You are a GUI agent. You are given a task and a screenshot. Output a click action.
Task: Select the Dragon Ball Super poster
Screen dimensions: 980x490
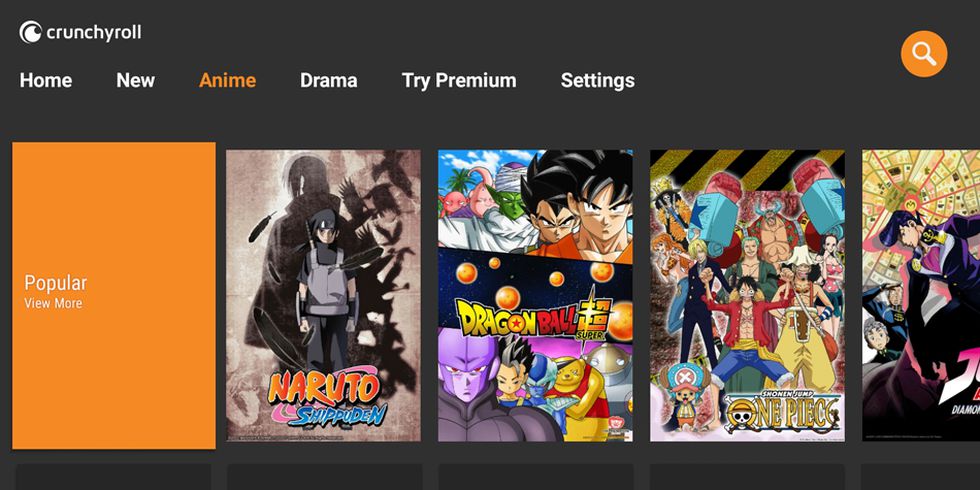pyautogui.click(x=535, y=296)
